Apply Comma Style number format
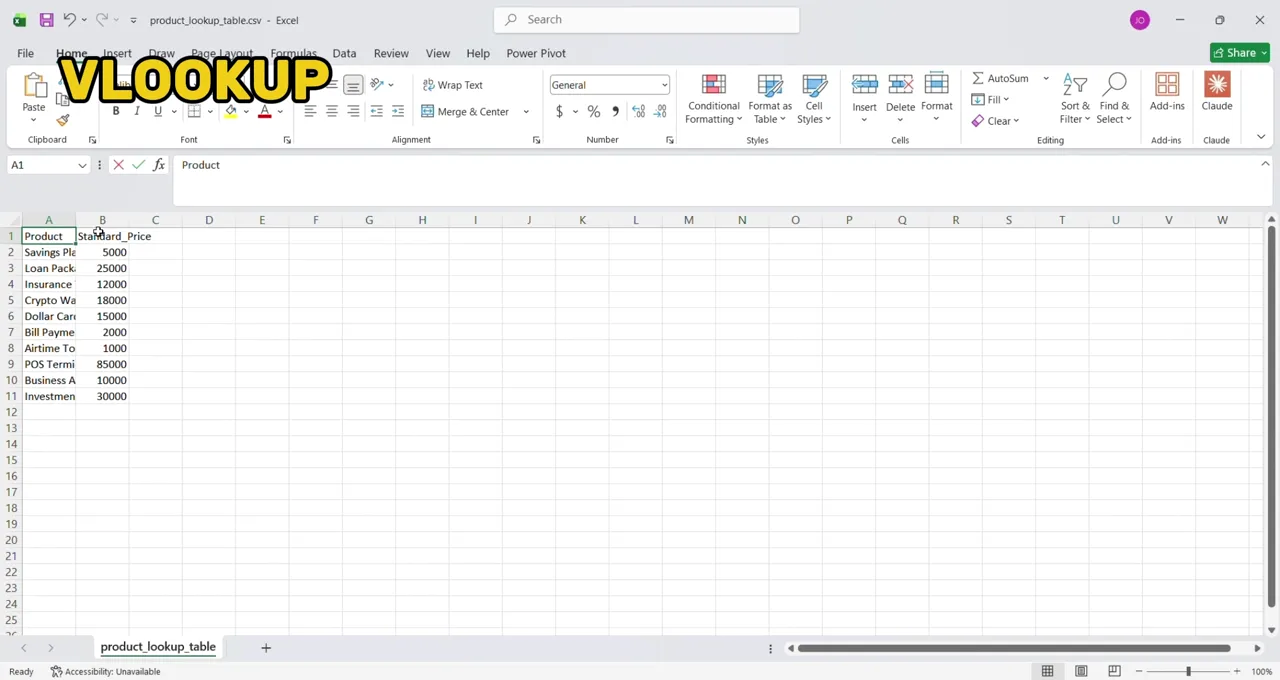Screen dimensions: 1280x680 [x=615, y=111]
